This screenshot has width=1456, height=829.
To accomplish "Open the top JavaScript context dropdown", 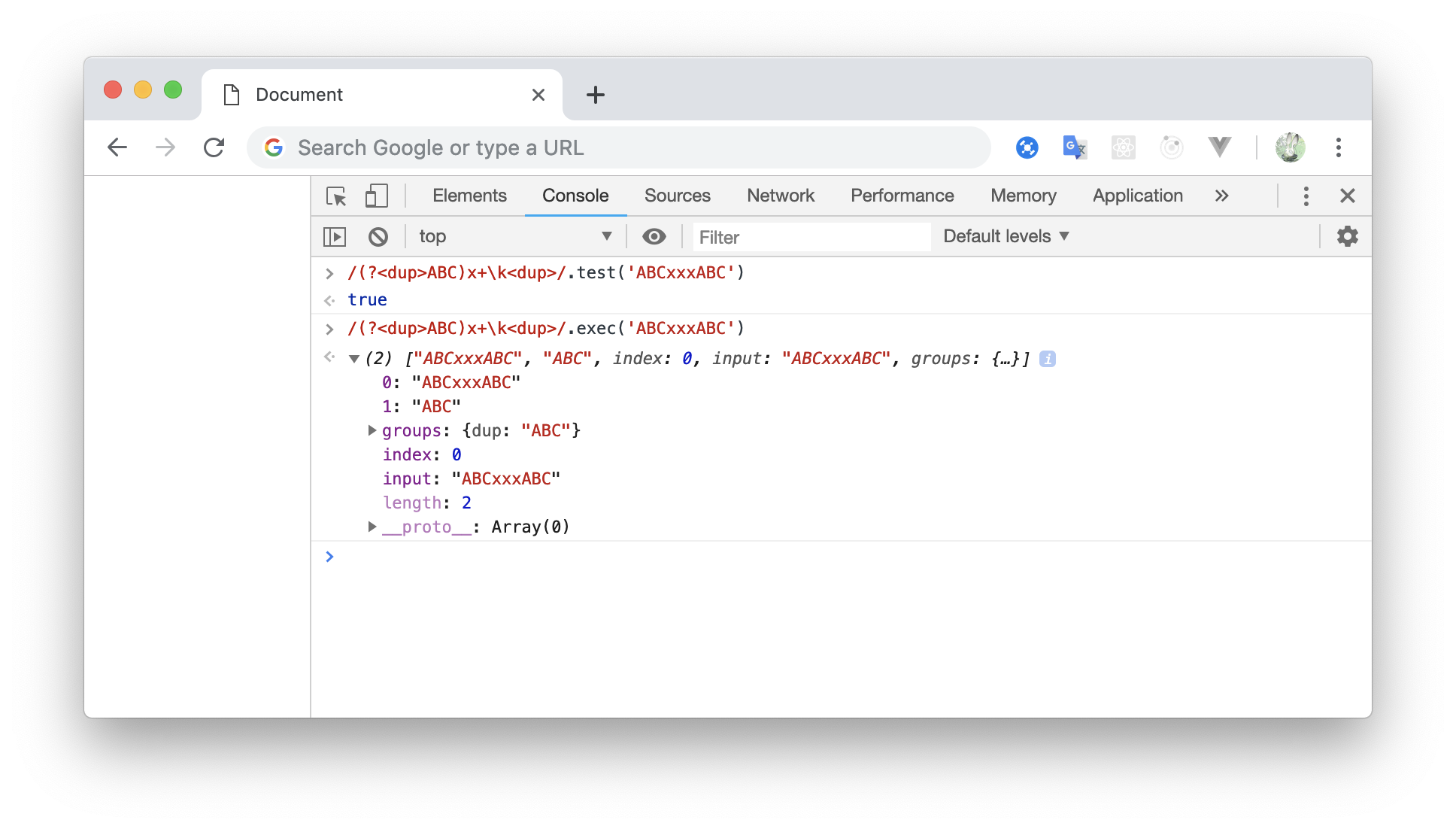I will [515, 237].
